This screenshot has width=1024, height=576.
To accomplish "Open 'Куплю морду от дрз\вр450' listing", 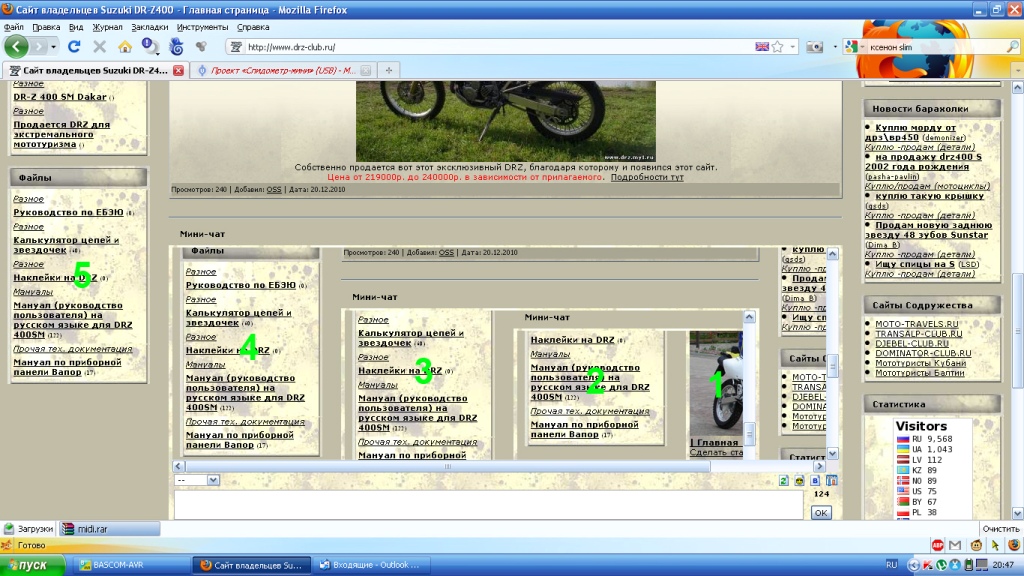I will tap(910, 133).
